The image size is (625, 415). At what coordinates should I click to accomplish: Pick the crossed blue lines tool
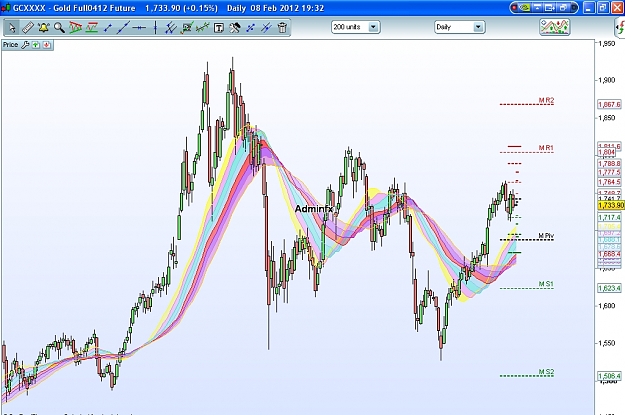(x=266, y=28)
